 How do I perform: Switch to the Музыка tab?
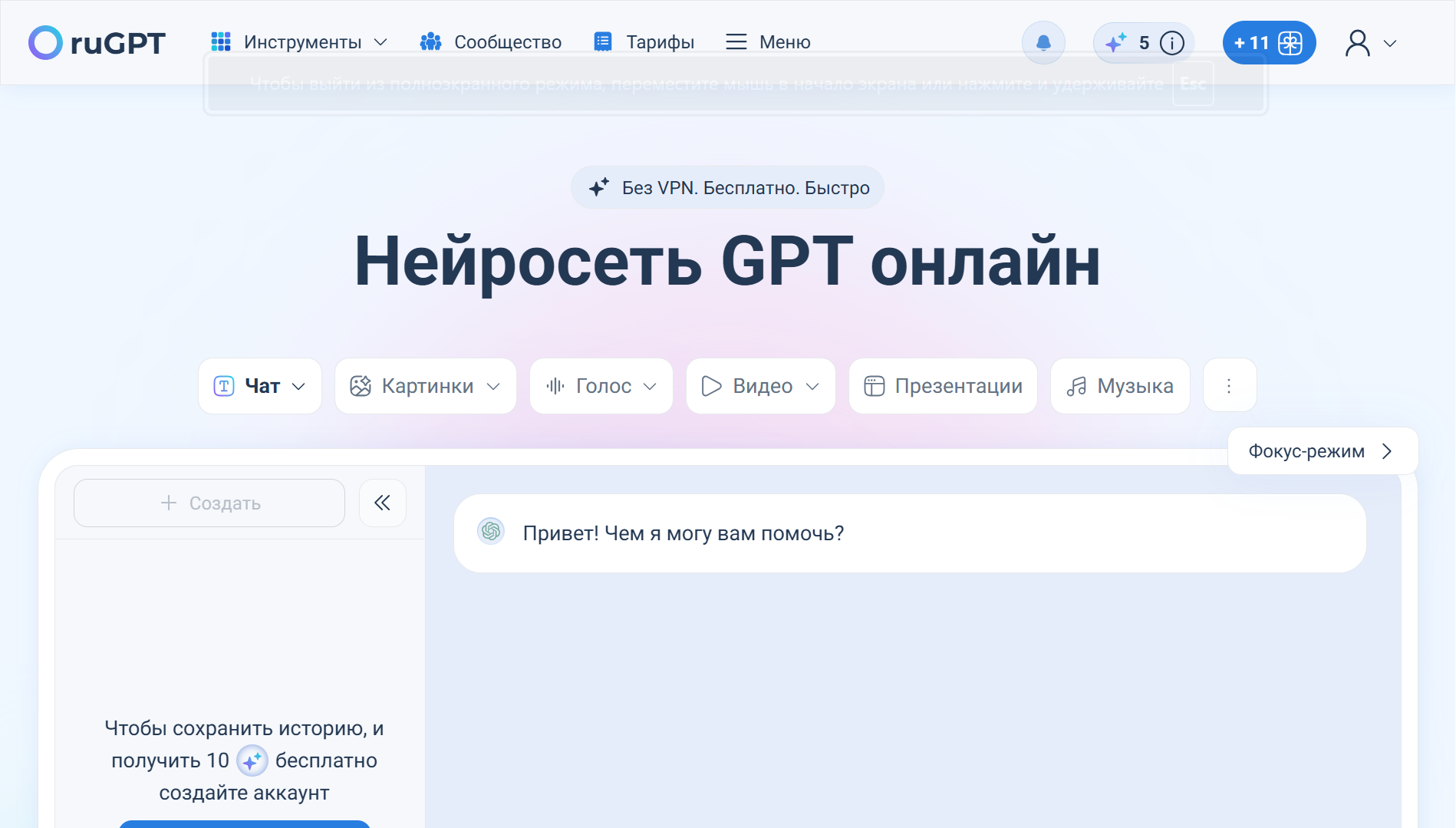click(1120, 386)
